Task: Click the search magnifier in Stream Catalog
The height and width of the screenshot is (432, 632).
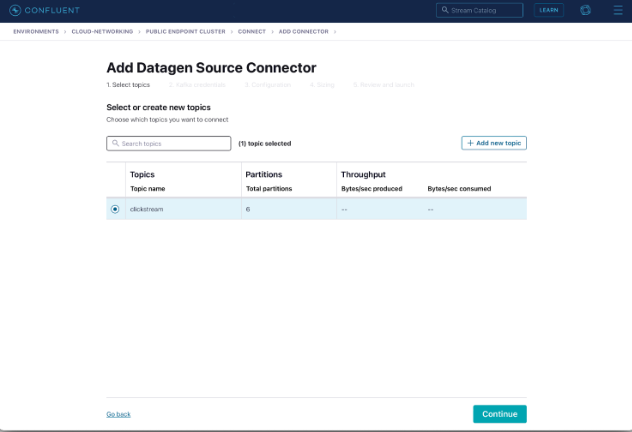Action: [445, 10]
